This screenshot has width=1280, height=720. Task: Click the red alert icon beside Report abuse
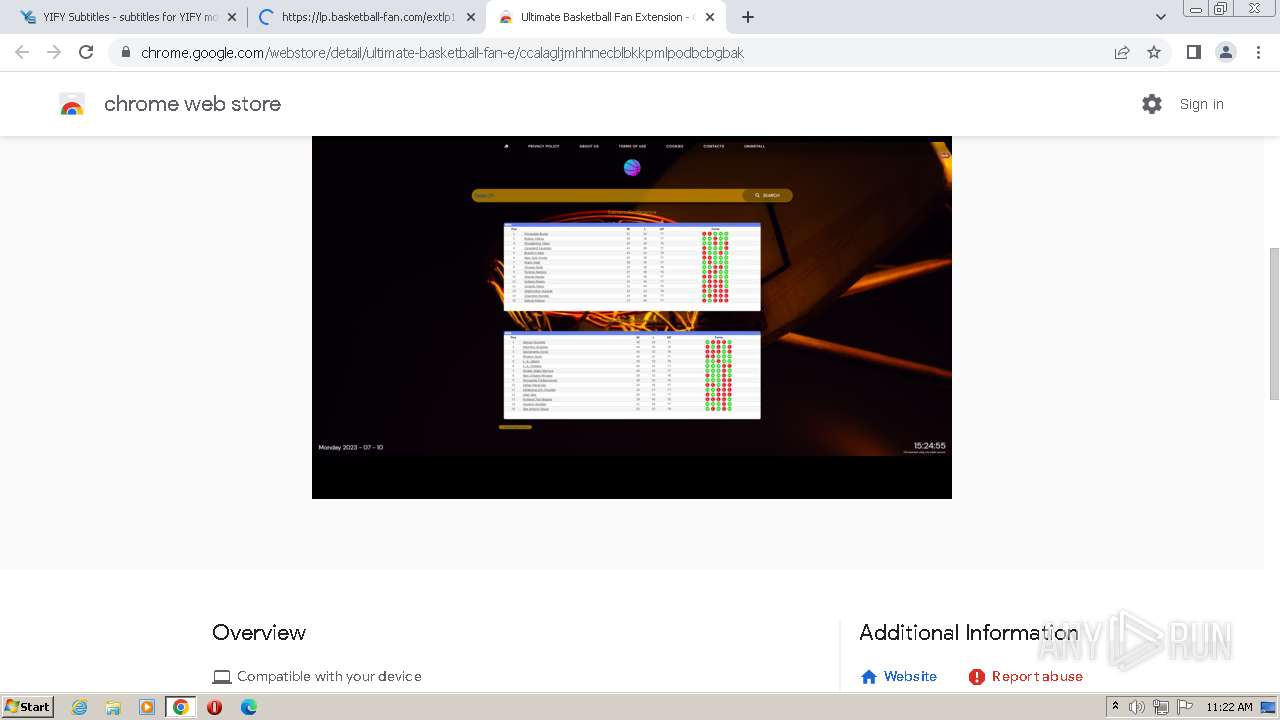977,677
